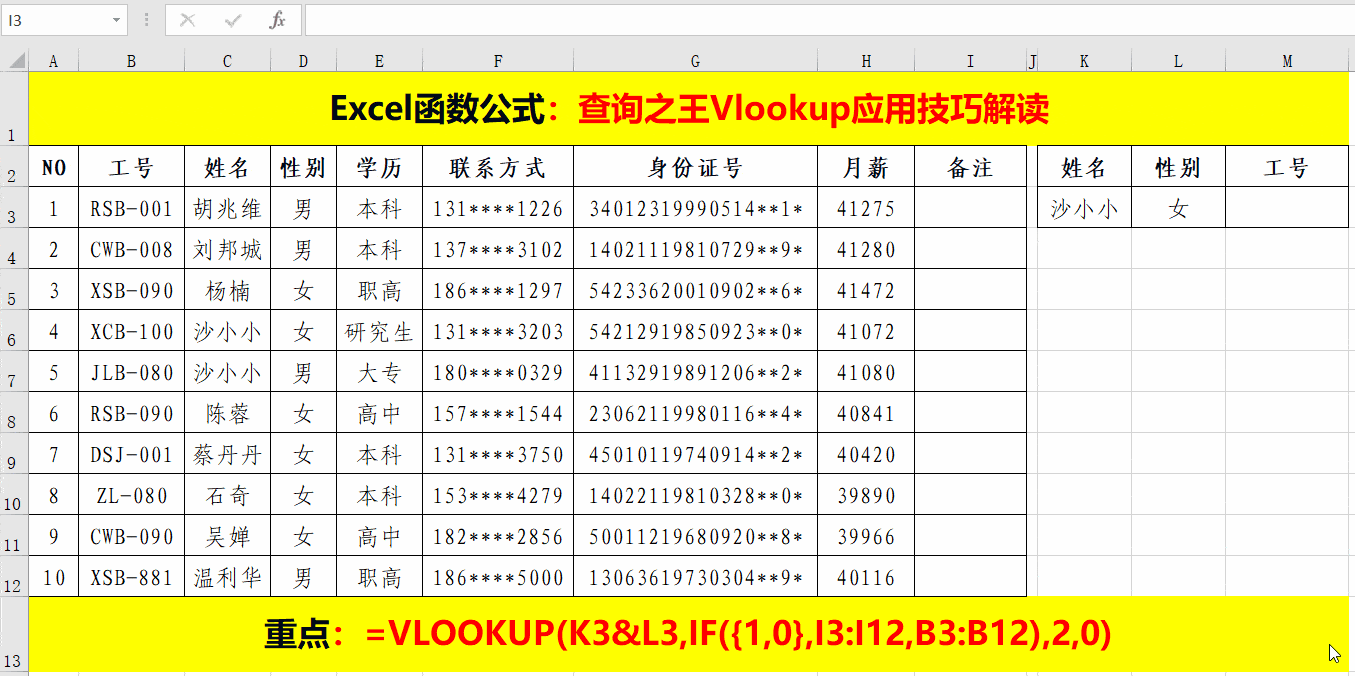Click the 性别 header in the results area
Viewport: 1355px width, 676px height.
pyautogui.click(x=1178, y=167)
